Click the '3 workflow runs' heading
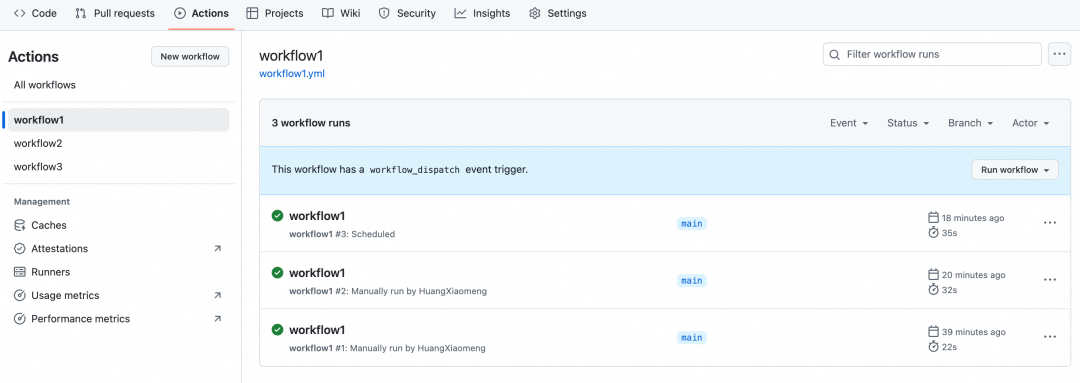 point(311,123)
